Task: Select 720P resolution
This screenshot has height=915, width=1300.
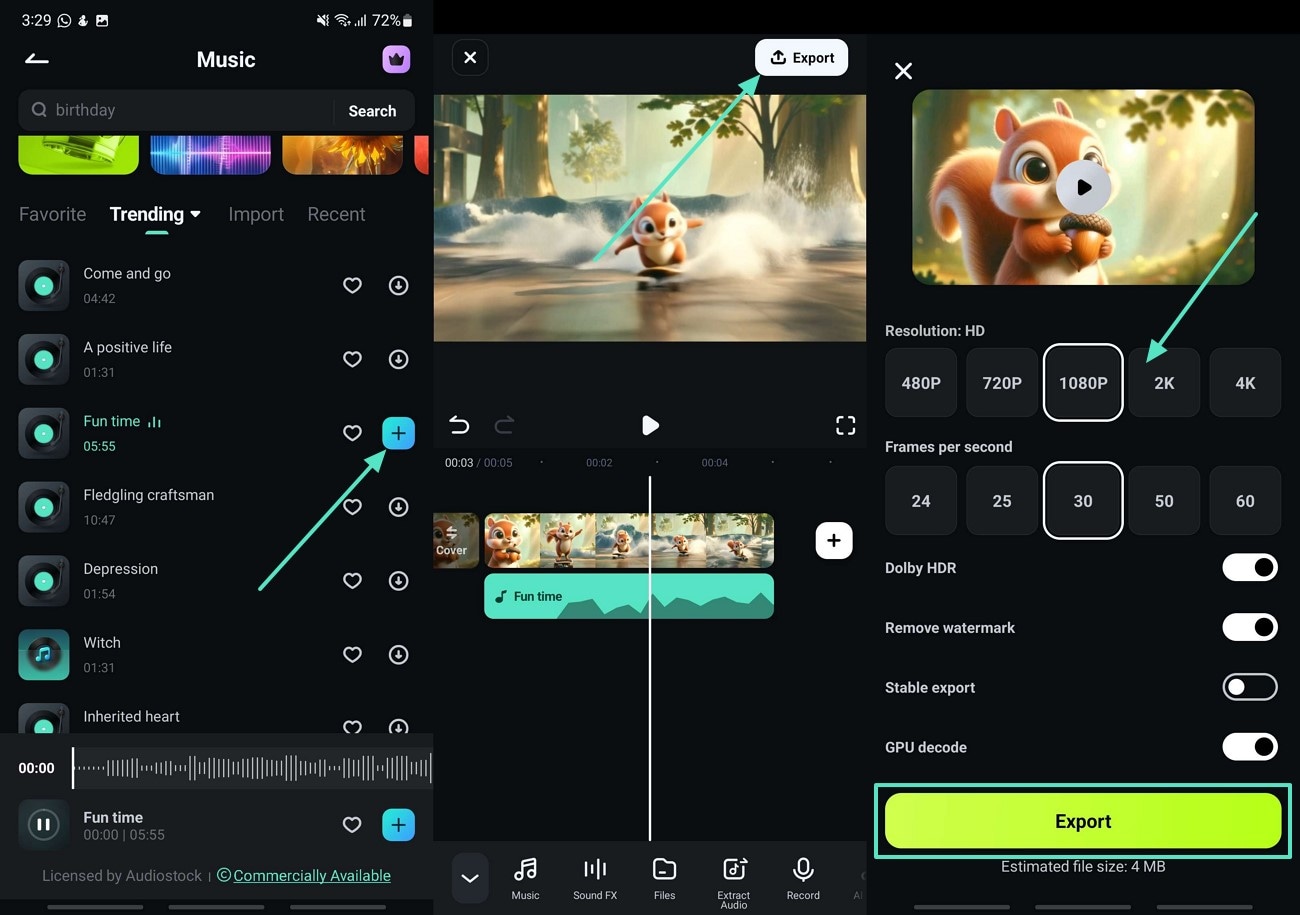Action: point(1002,383)
